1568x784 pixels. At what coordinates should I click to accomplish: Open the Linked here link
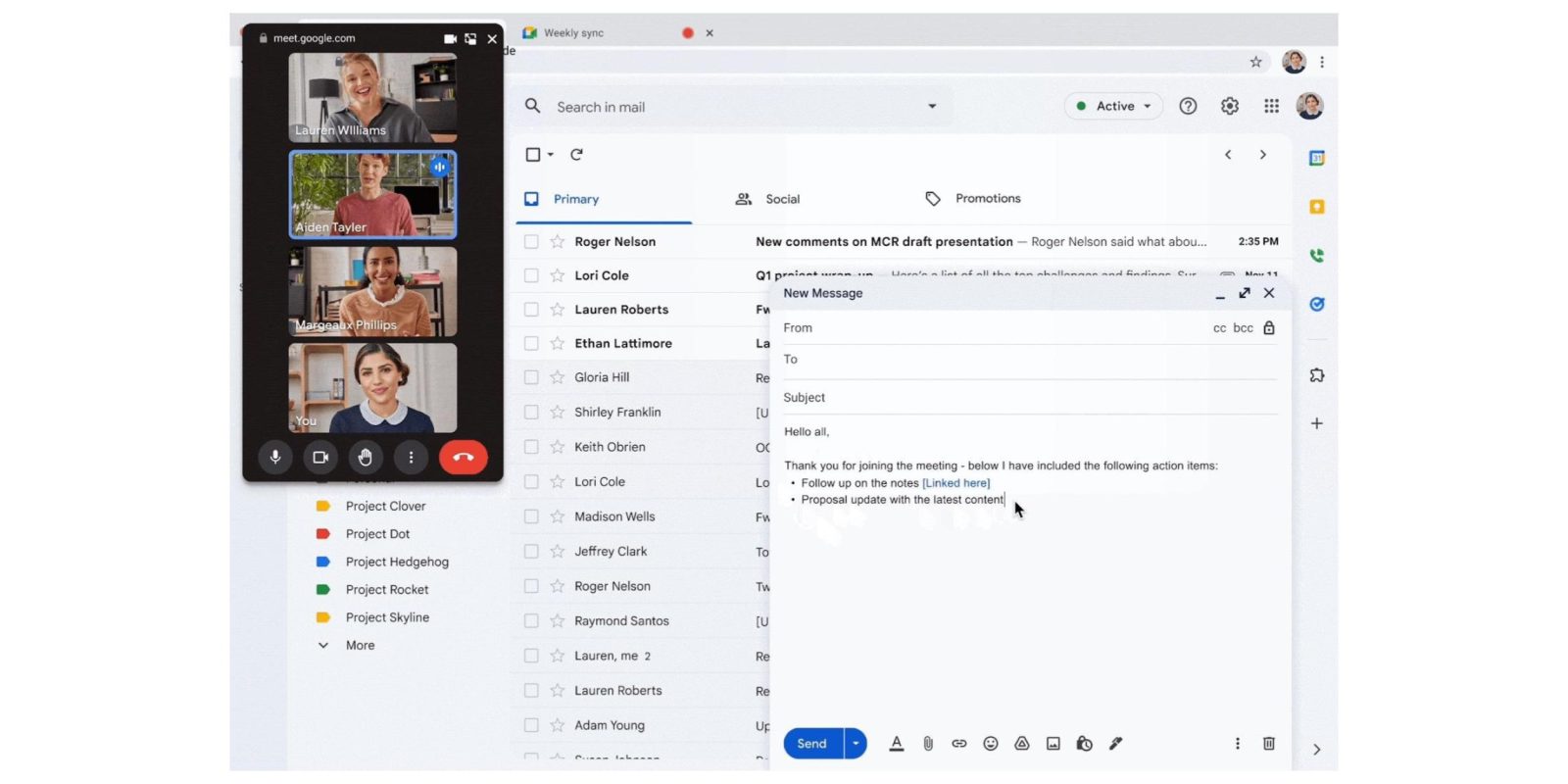coord(955,483)
